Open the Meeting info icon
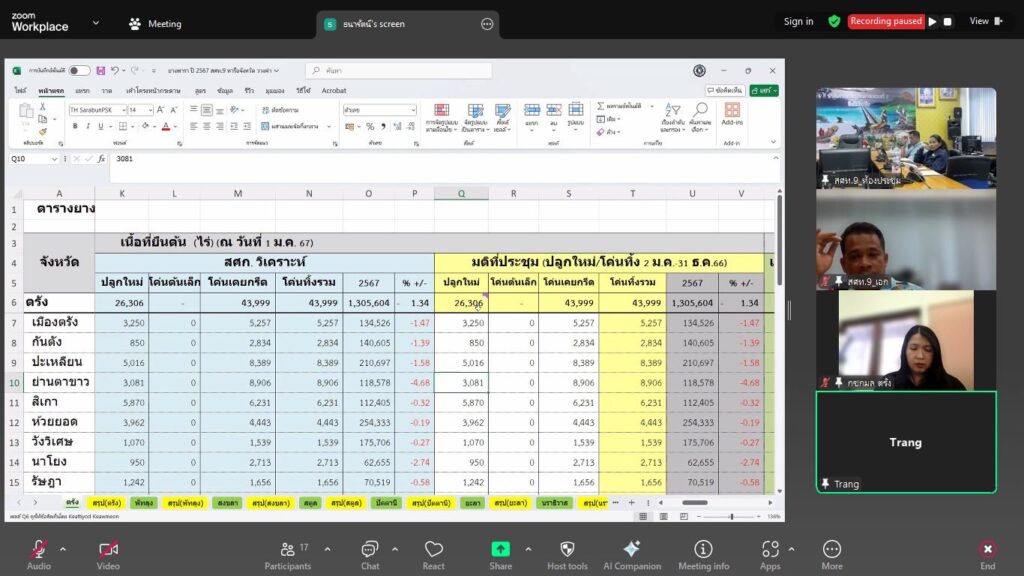The image size is (1024, 576). tap(703, 549)
